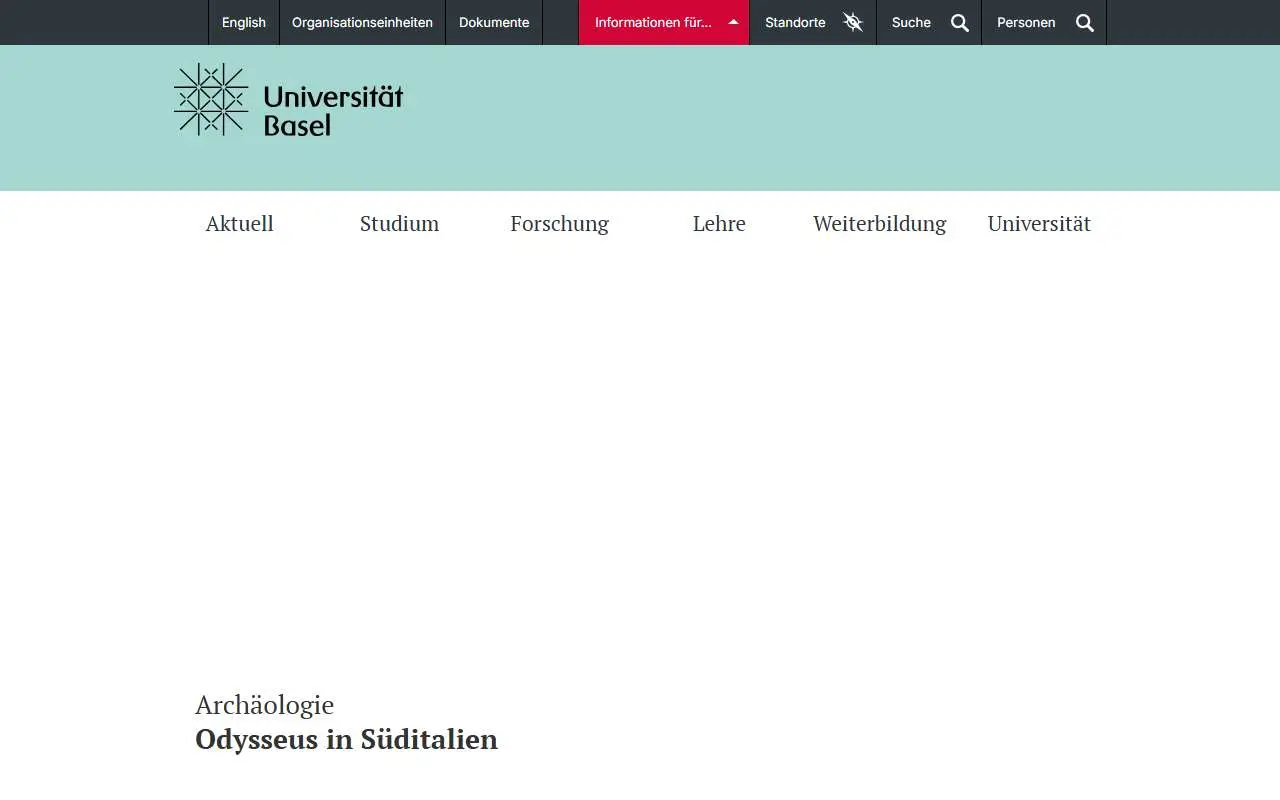Expand the Informationen für… dropdown arrow

[733, 22]
